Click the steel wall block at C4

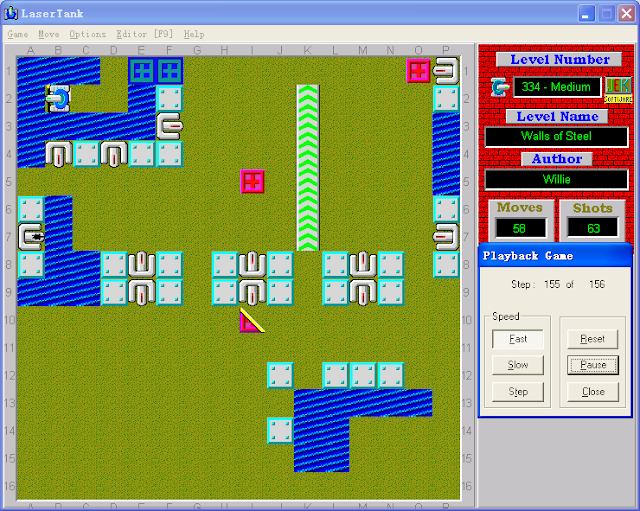click(86, 154)
